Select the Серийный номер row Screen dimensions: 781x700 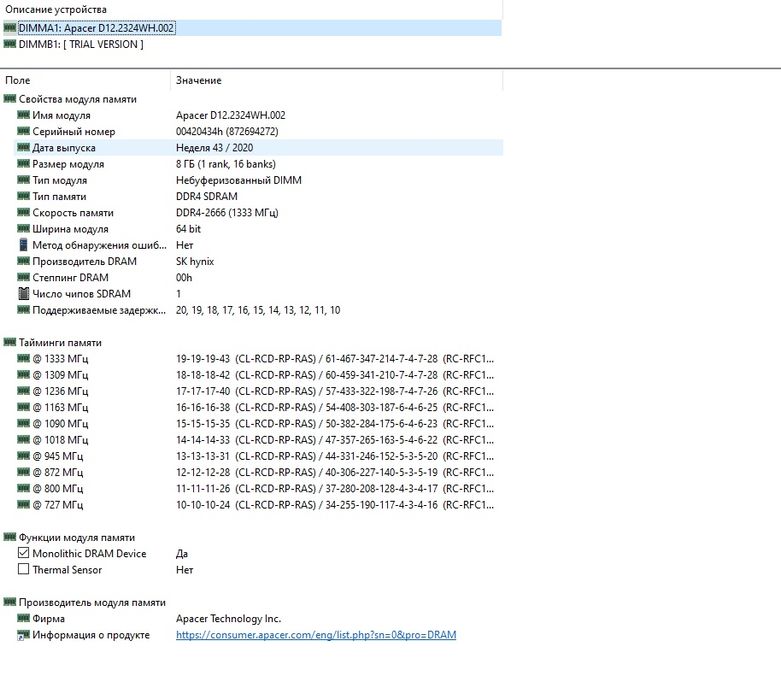[x=258, y=132]
